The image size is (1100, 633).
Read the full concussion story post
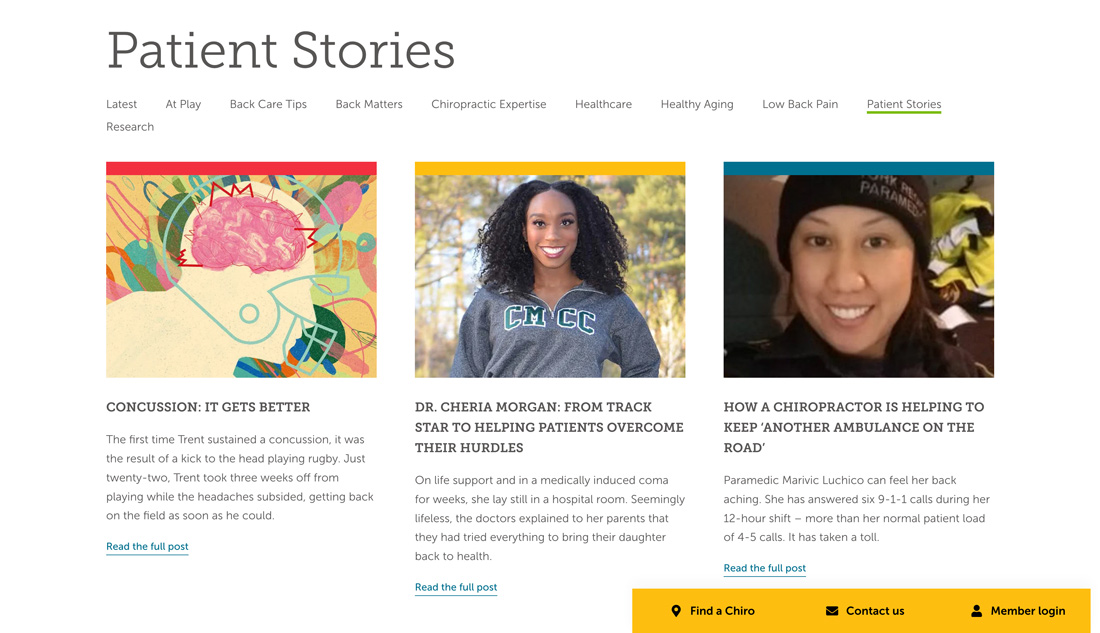click(147, 546)
